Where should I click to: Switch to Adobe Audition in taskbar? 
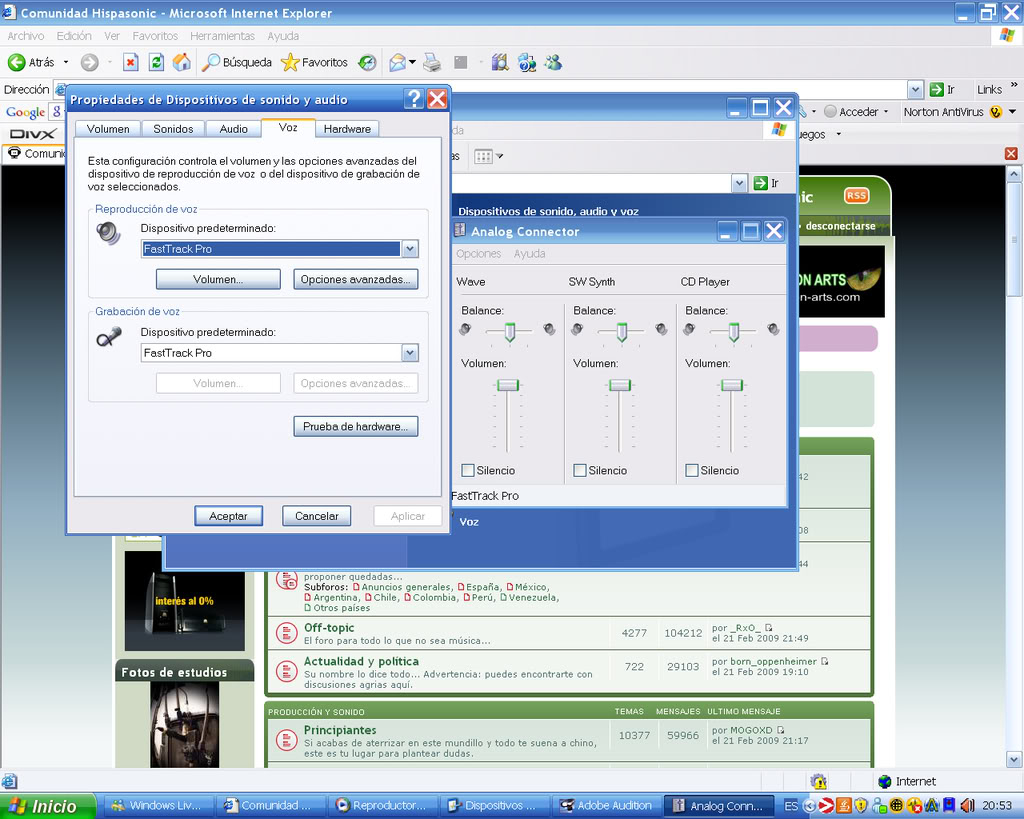click(606, 805)
